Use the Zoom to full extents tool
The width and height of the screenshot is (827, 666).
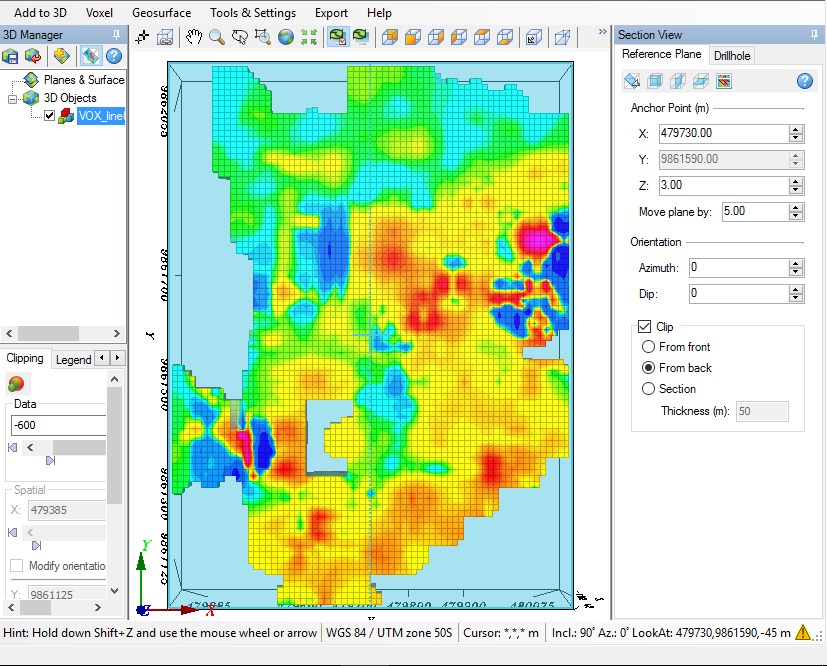click(x=311, y=35)
